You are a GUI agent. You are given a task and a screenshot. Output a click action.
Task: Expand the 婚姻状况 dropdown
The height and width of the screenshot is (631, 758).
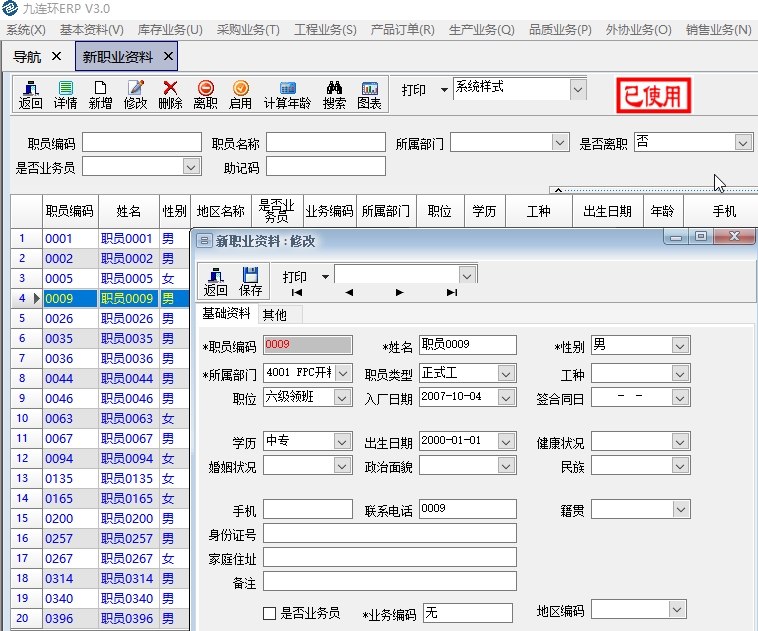tap(342, 466)
